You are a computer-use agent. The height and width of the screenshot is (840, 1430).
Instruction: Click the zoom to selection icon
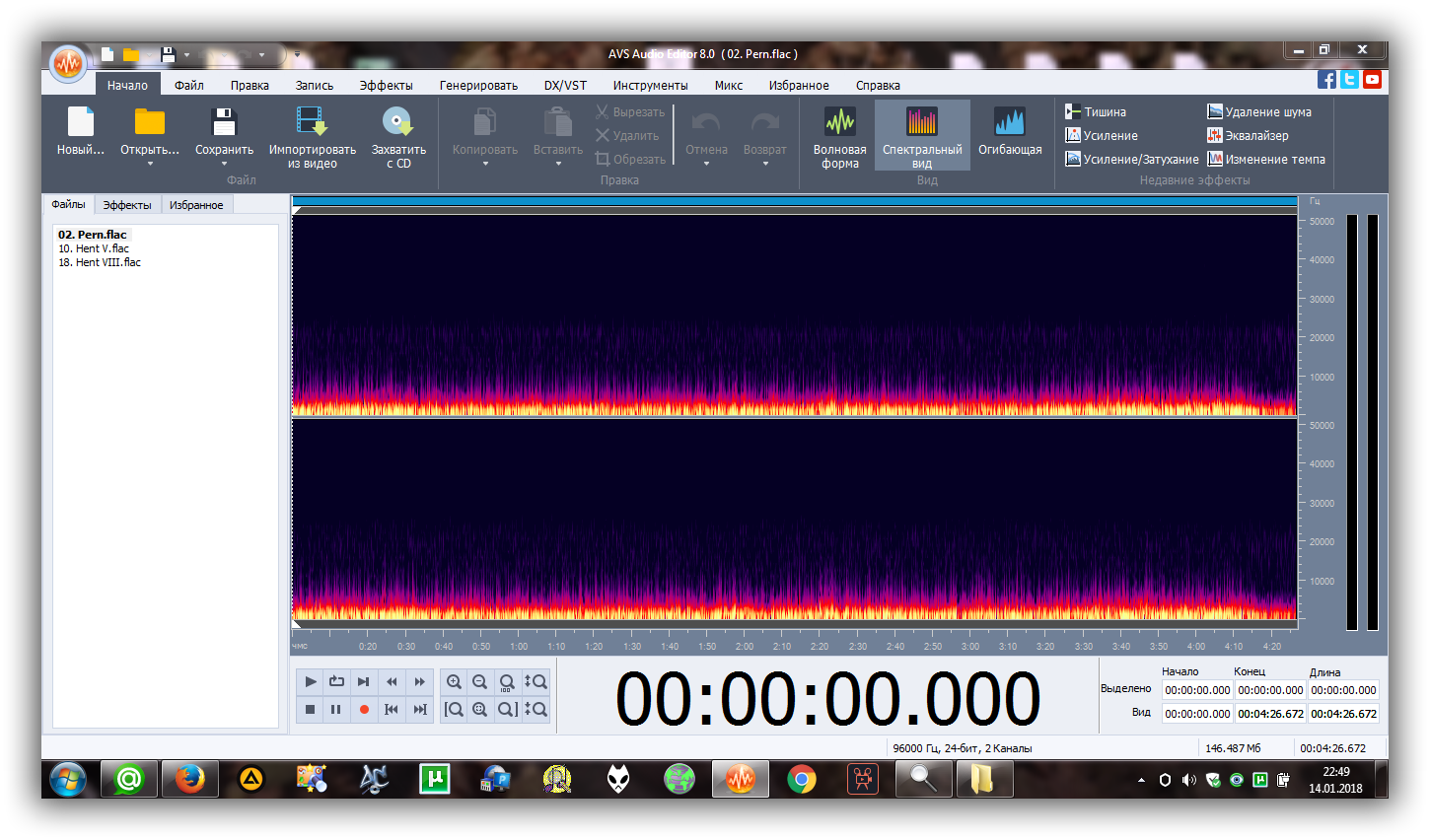[x=480, y=709]
